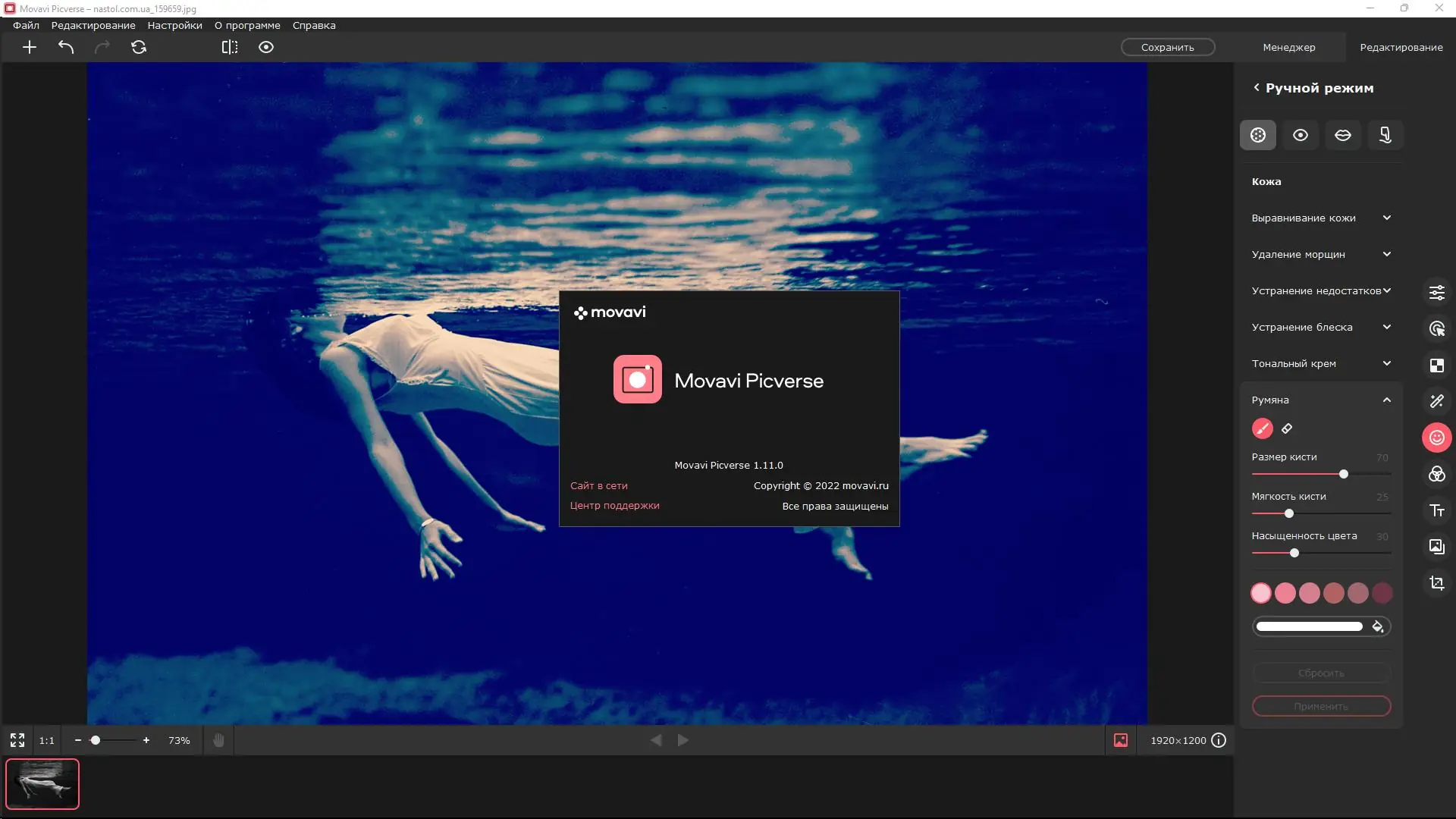Open the Adjustments panel in the sidebar

click(1437, 293)
